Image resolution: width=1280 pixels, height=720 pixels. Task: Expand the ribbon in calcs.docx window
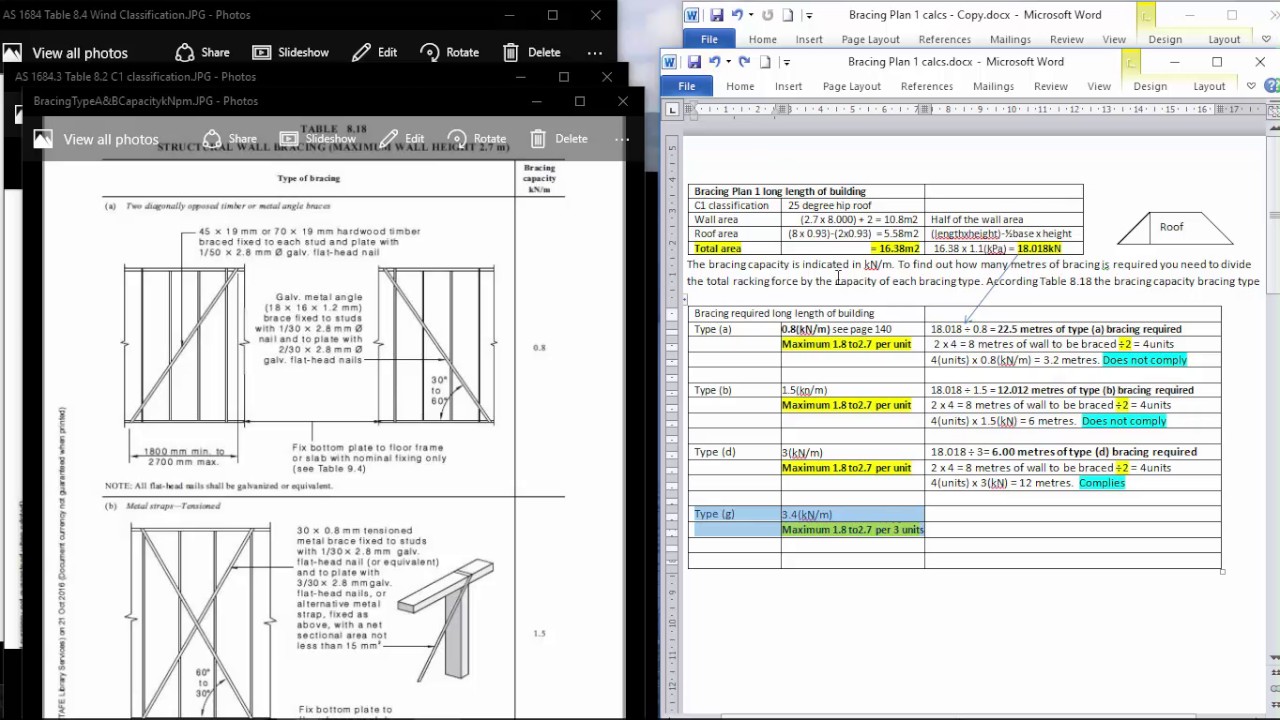click(1250, 86)
